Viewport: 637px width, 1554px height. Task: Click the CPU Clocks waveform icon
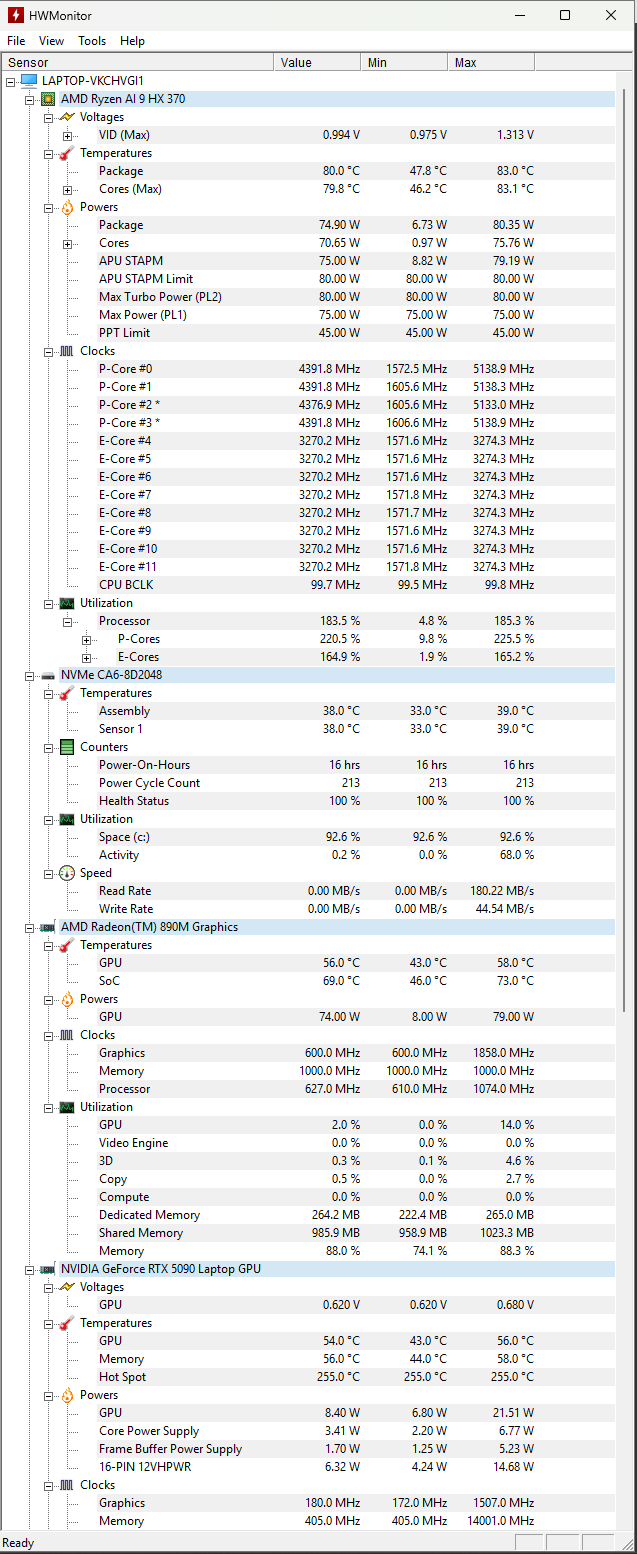click(67, 351)
